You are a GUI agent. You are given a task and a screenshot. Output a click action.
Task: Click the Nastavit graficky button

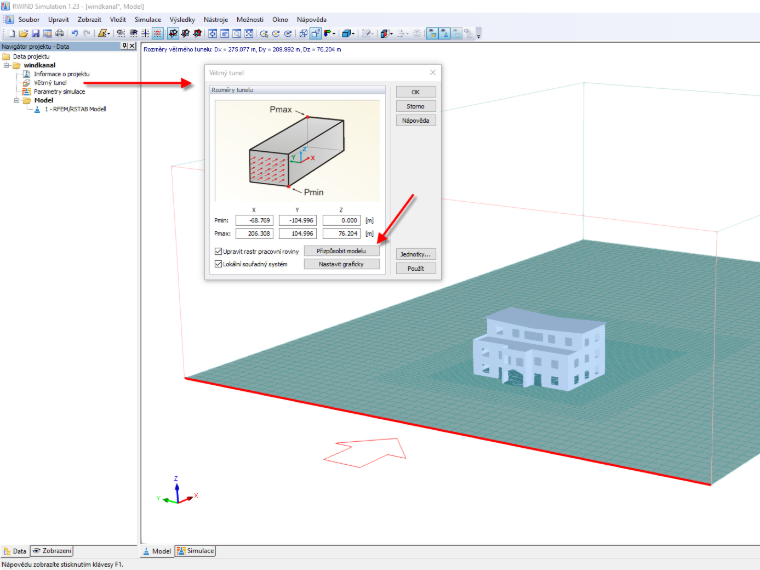[x=341, y=264]
